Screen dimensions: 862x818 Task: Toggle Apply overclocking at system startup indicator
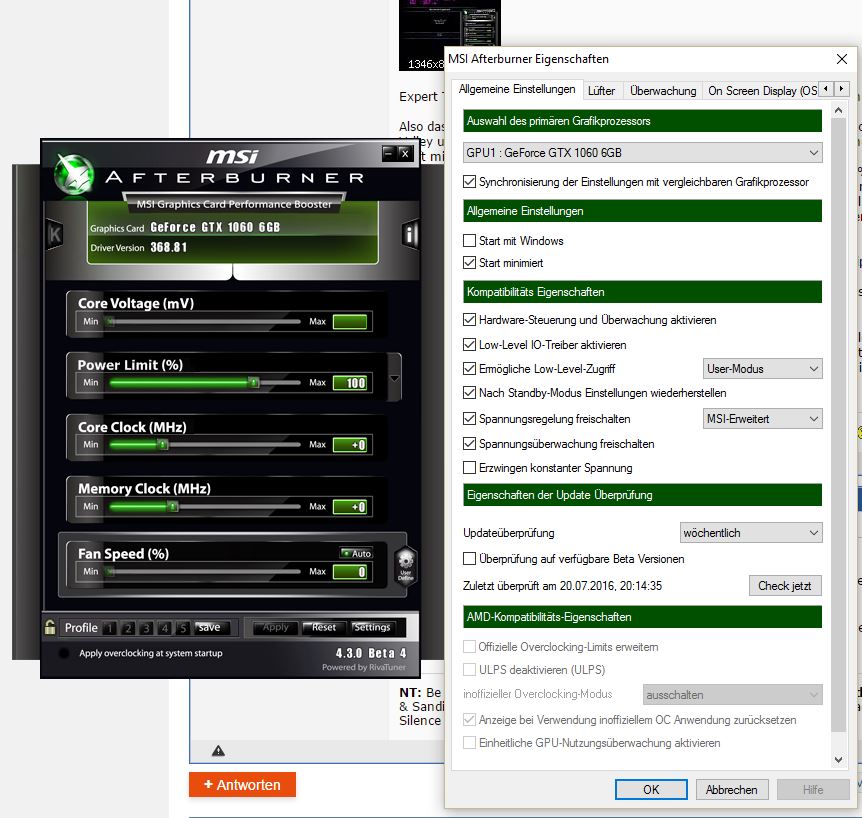click(x=64, y=653)
